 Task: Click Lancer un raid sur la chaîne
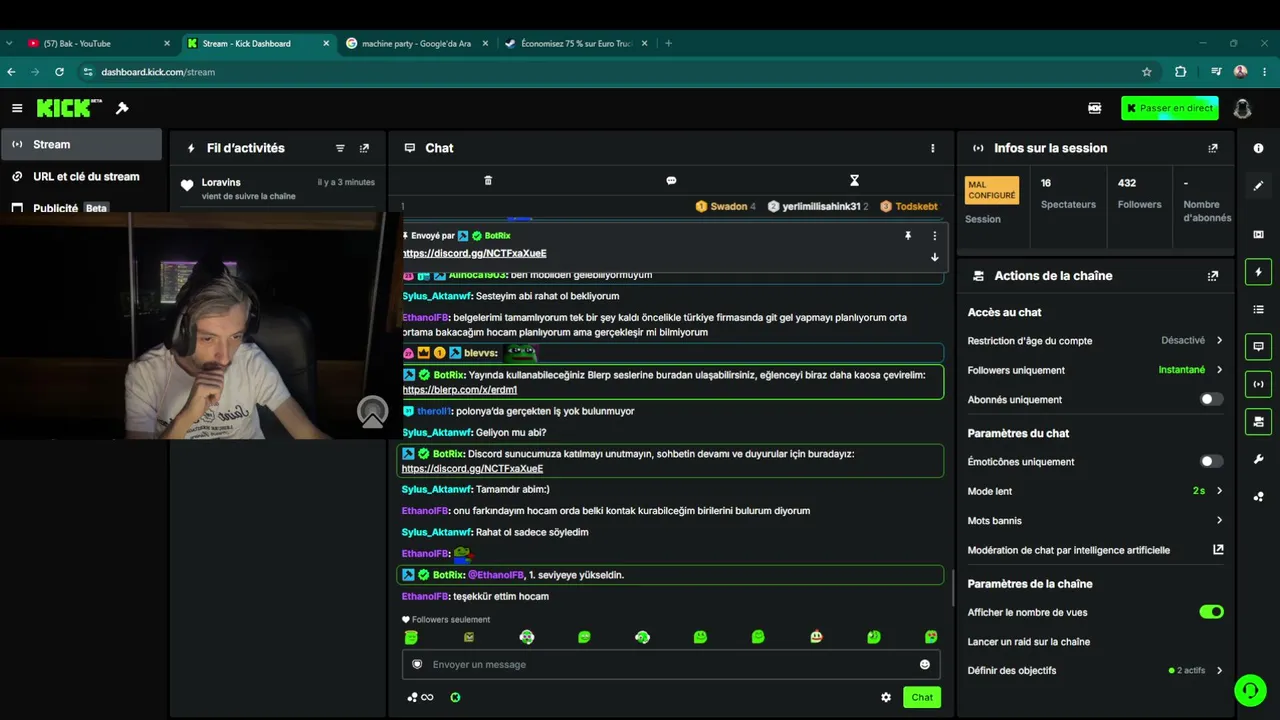pos(1029,642)
